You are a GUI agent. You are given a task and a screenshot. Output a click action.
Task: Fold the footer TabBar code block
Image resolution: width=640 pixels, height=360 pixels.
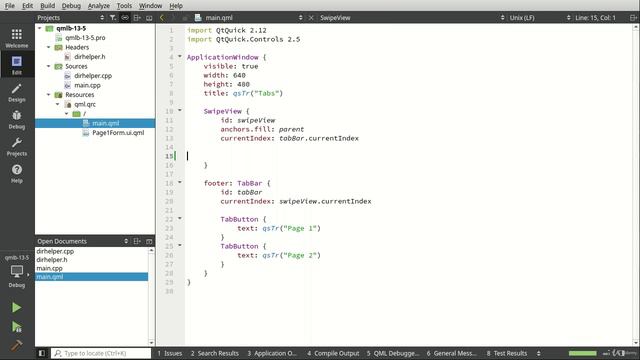coord(180,182)
